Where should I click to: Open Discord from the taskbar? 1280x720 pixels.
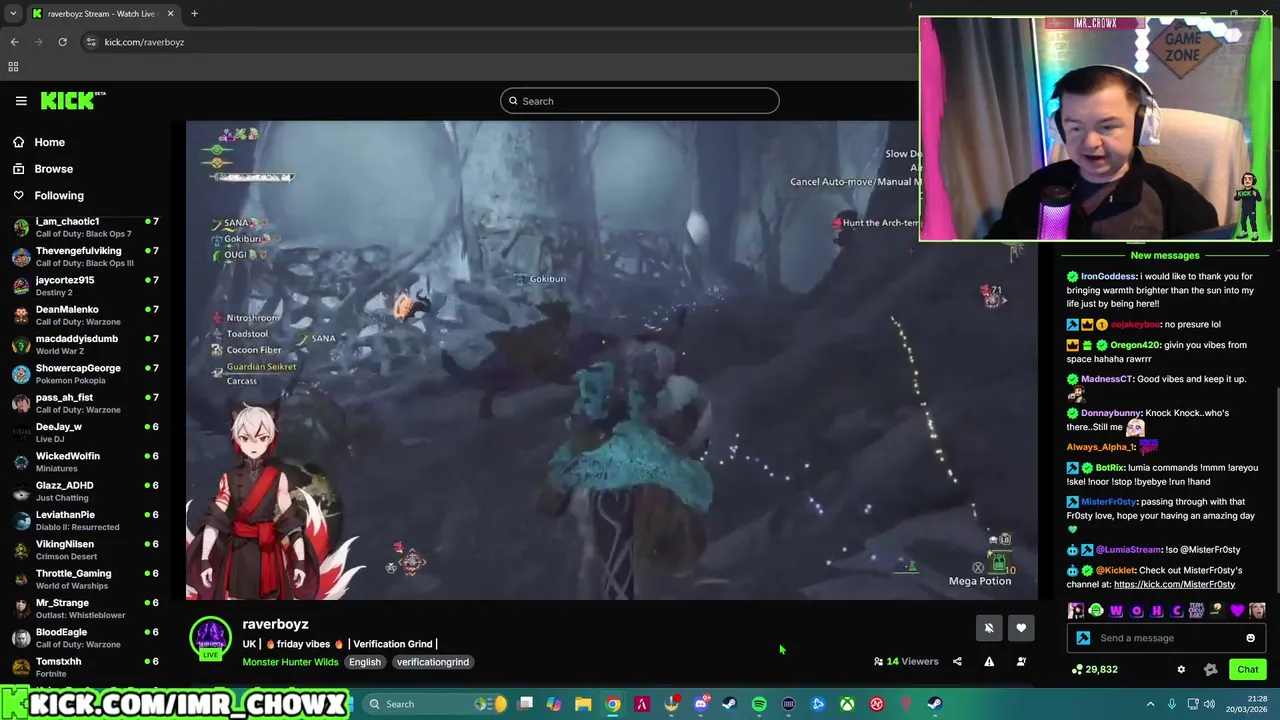click(x=701, y=704)
